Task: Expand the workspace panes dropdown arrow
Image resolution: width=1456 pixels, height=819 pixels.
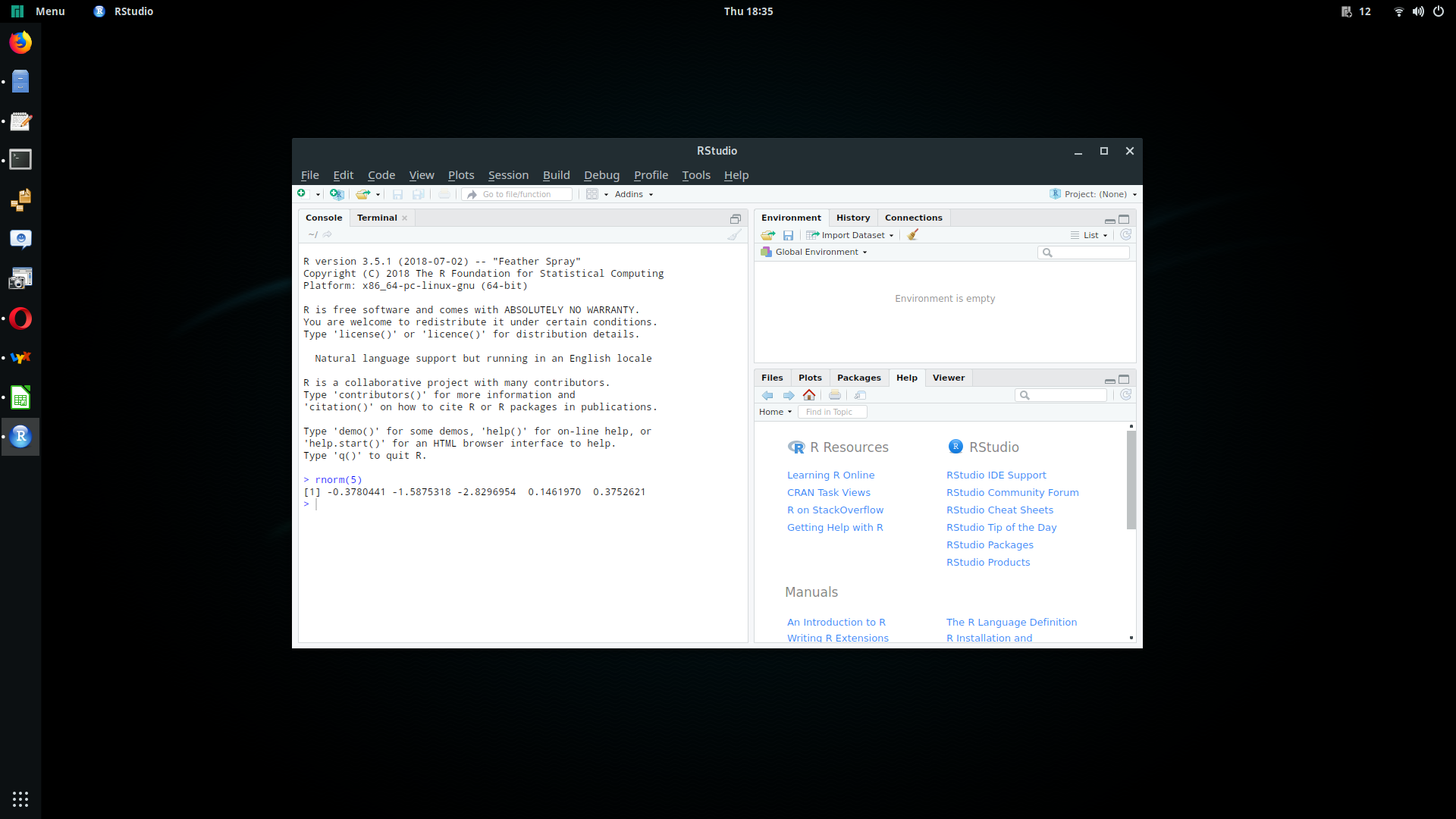Action: click(x=606, y=195)
